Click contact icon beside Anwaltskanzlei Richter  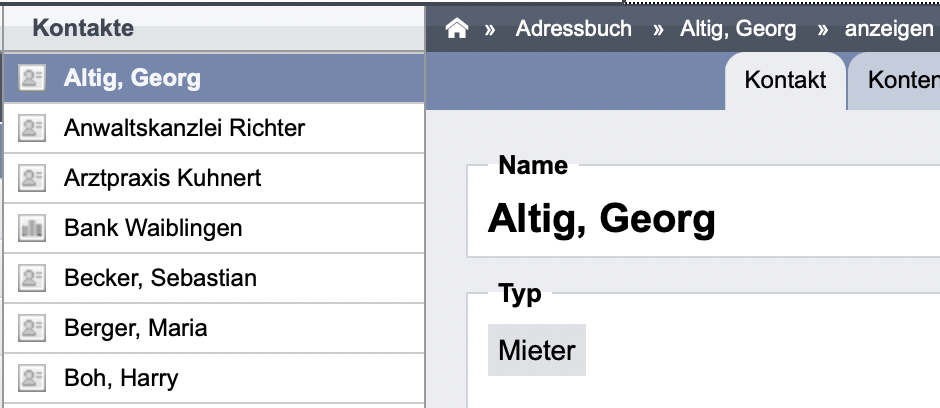[32, 128]
